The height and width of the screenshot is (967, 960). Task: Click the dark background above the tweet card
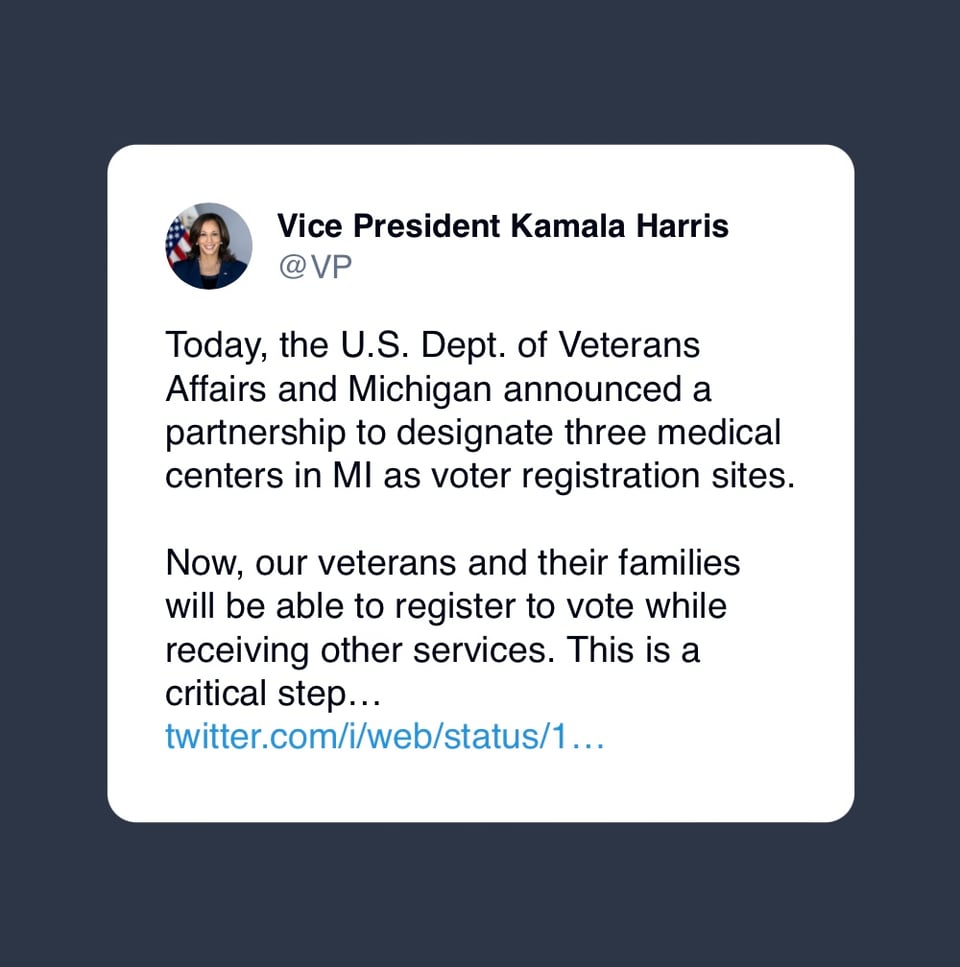[480, 70]
